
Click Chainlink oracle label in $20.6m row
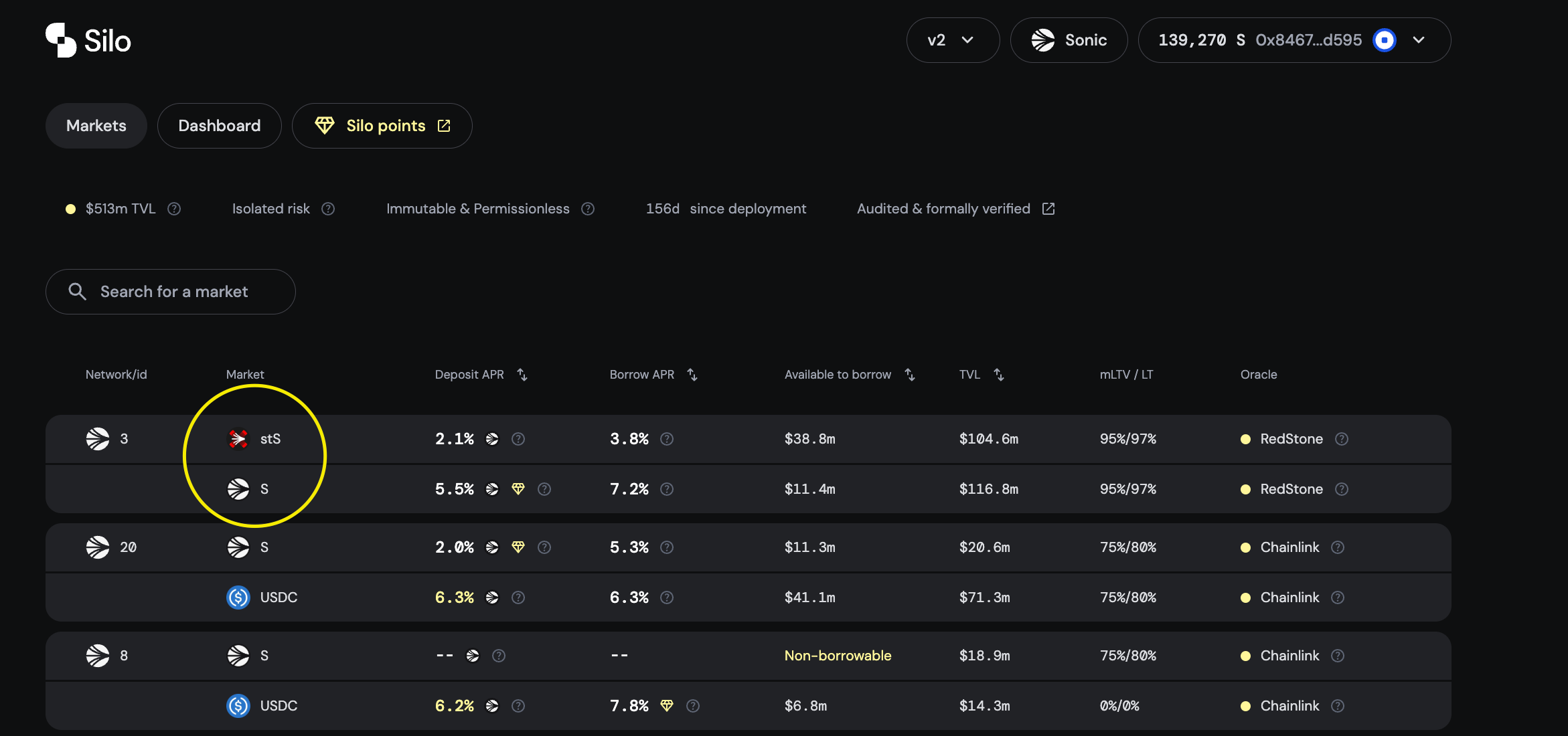click(1289, 547)
